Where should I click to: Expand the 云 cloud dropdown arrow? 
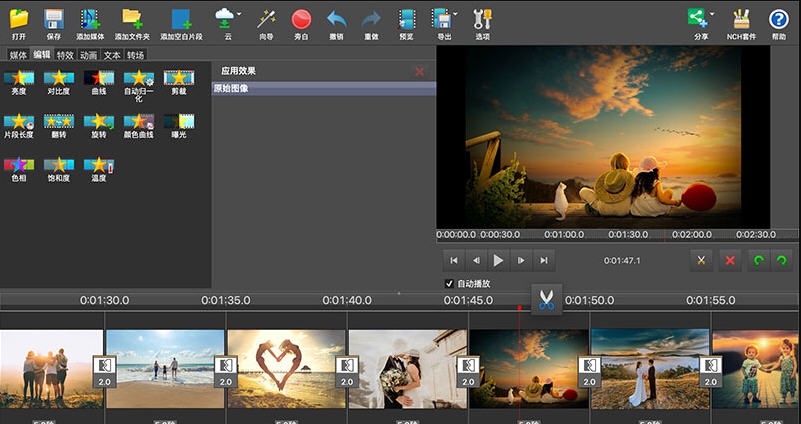[x=239, y=14]
